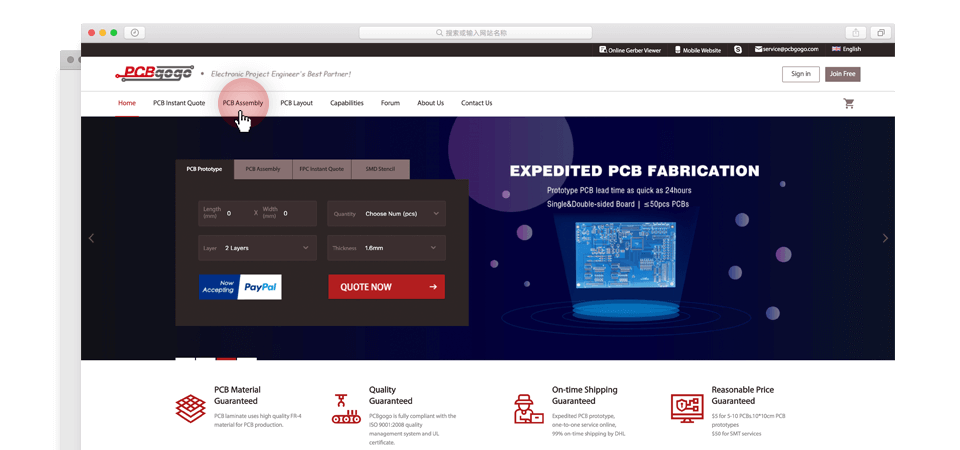Click the Mobile Website phone icon
This screenshot has width=960, height=450.
click(678, 49)
